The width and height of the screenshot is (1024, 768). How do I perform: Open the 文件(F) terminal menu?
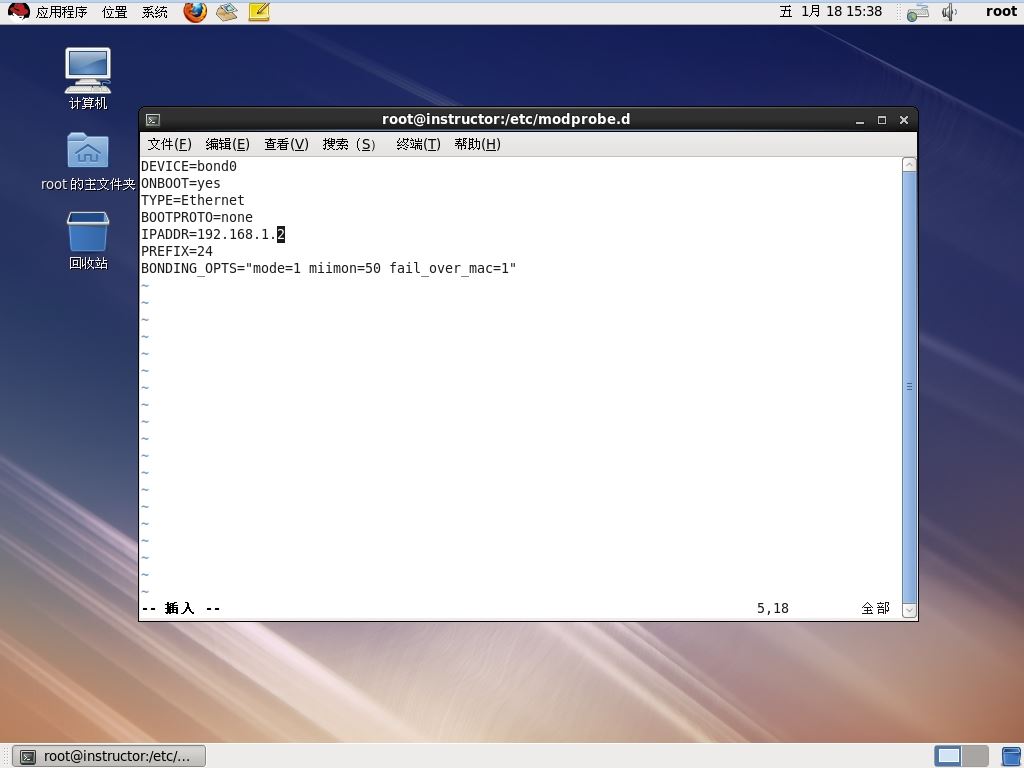click(169, 144)
